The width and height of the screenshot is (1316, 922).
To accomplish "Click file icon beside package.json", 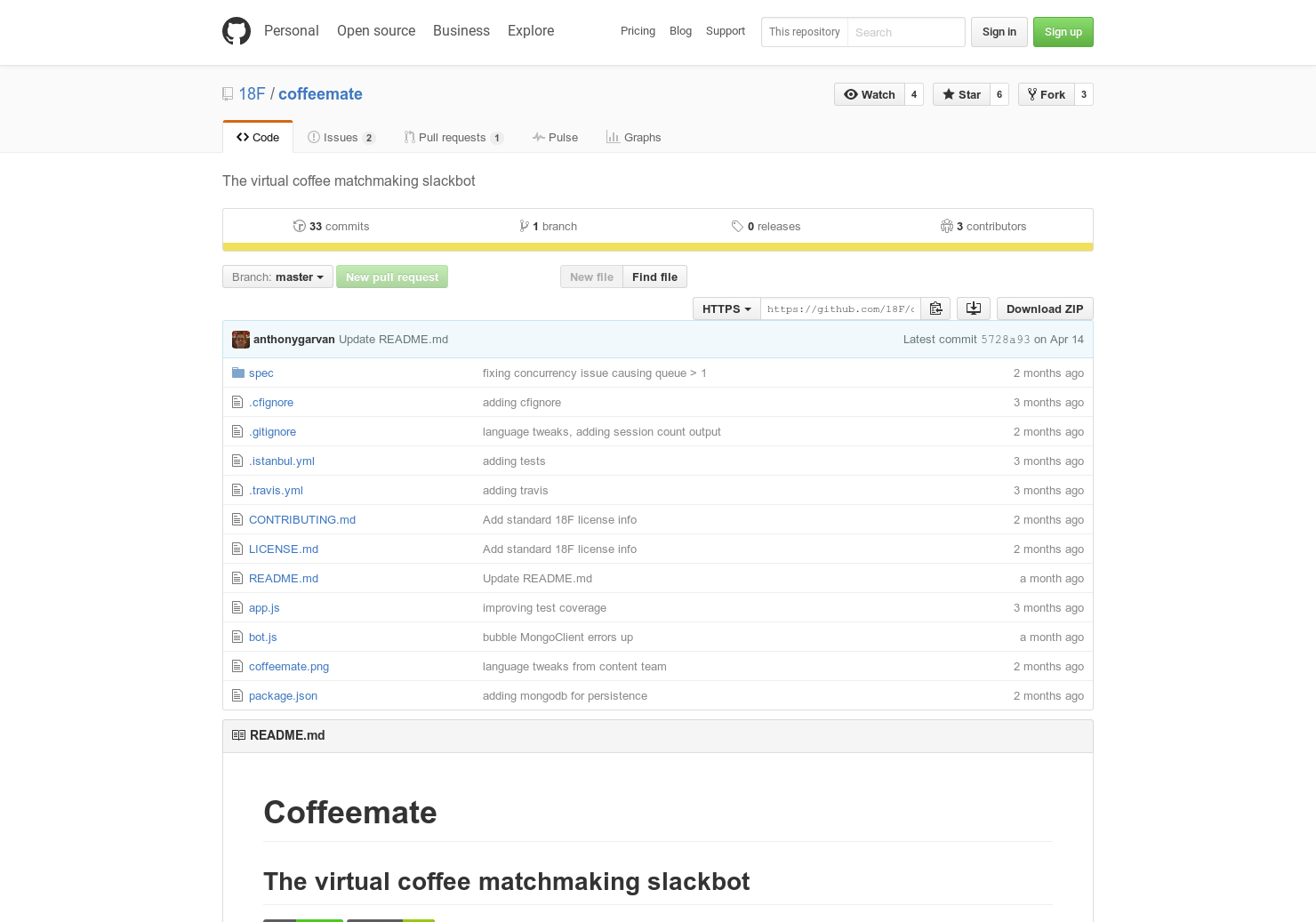I will pos(237,695).
